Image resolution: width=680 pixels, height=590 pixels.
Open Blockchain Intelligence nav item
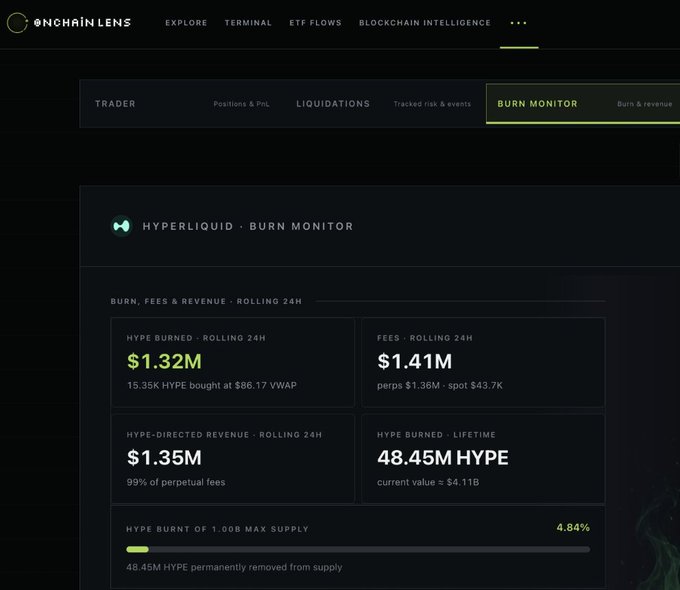click(x=425, y=23)
